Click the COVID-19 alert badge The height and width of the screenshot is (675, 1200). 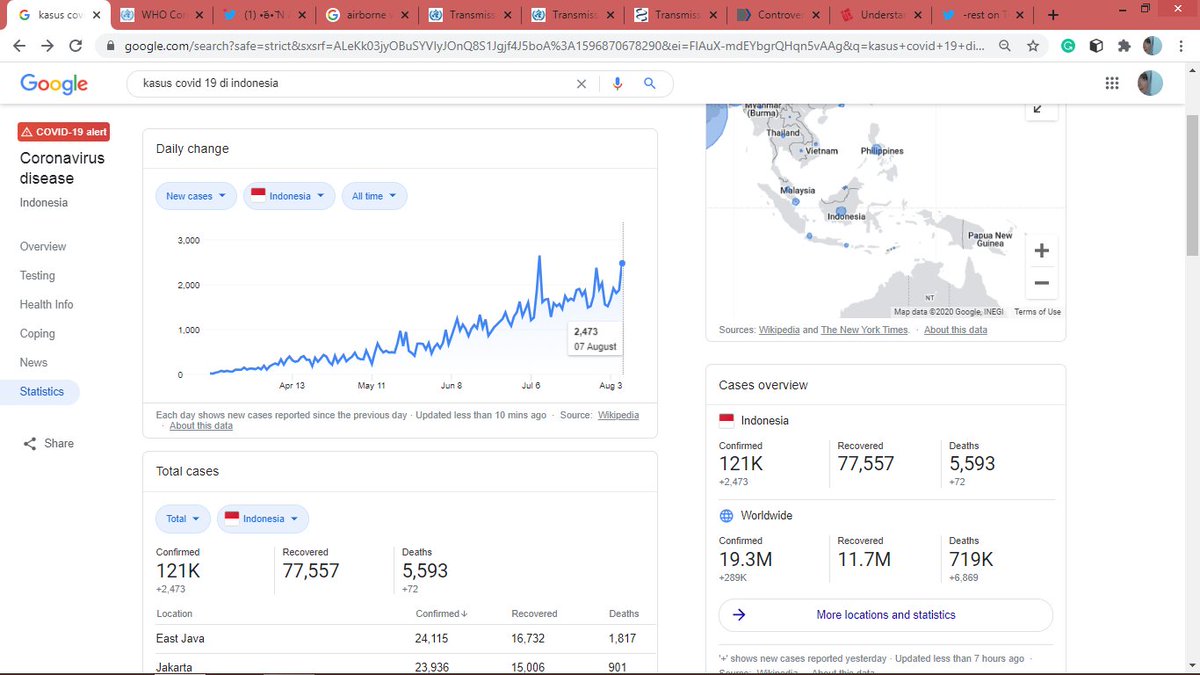64,132
